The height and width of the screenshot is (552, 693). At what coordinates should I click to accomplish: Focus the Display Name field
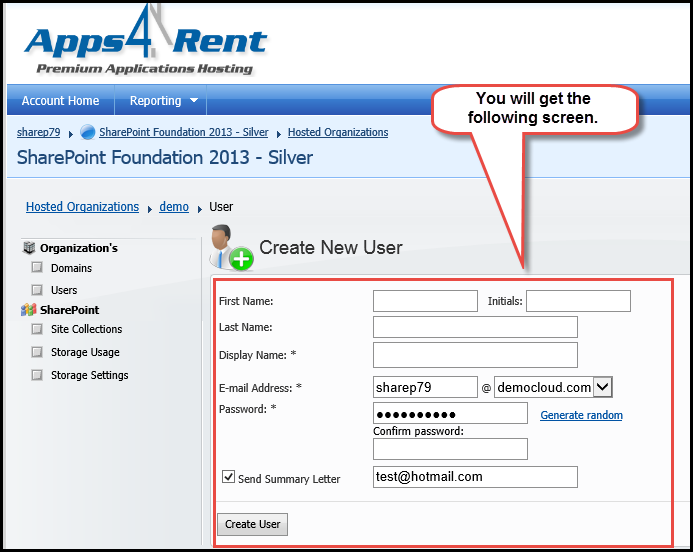(x=475, y=355)
